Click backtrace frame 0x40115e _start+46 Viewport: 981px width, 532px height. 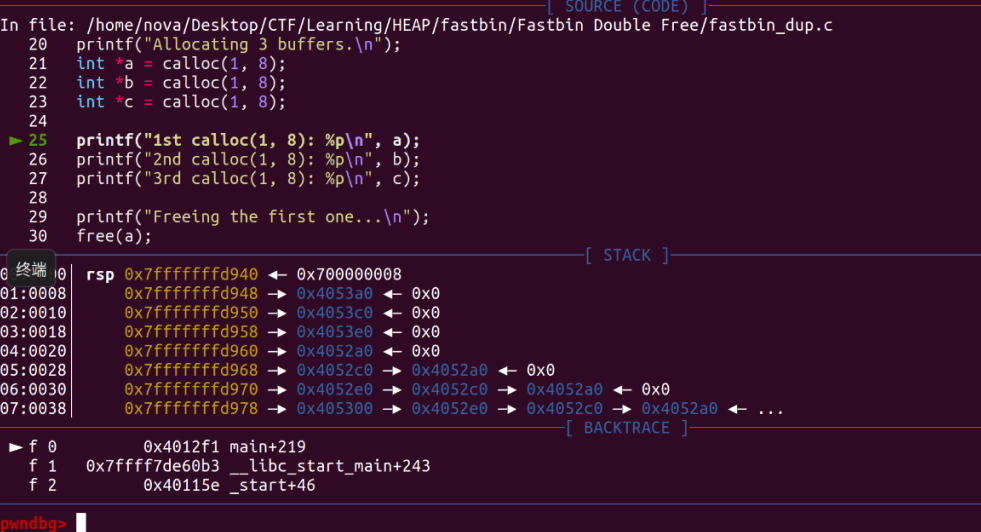pos(229,486)
